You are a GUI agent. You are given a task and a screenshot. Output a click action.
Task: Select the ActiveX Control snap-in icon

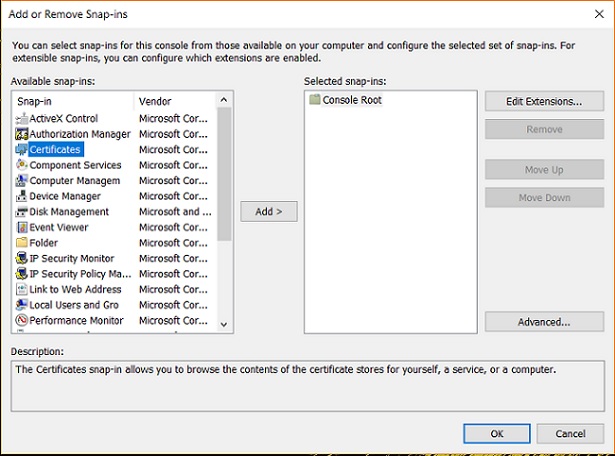pos(22,119)
